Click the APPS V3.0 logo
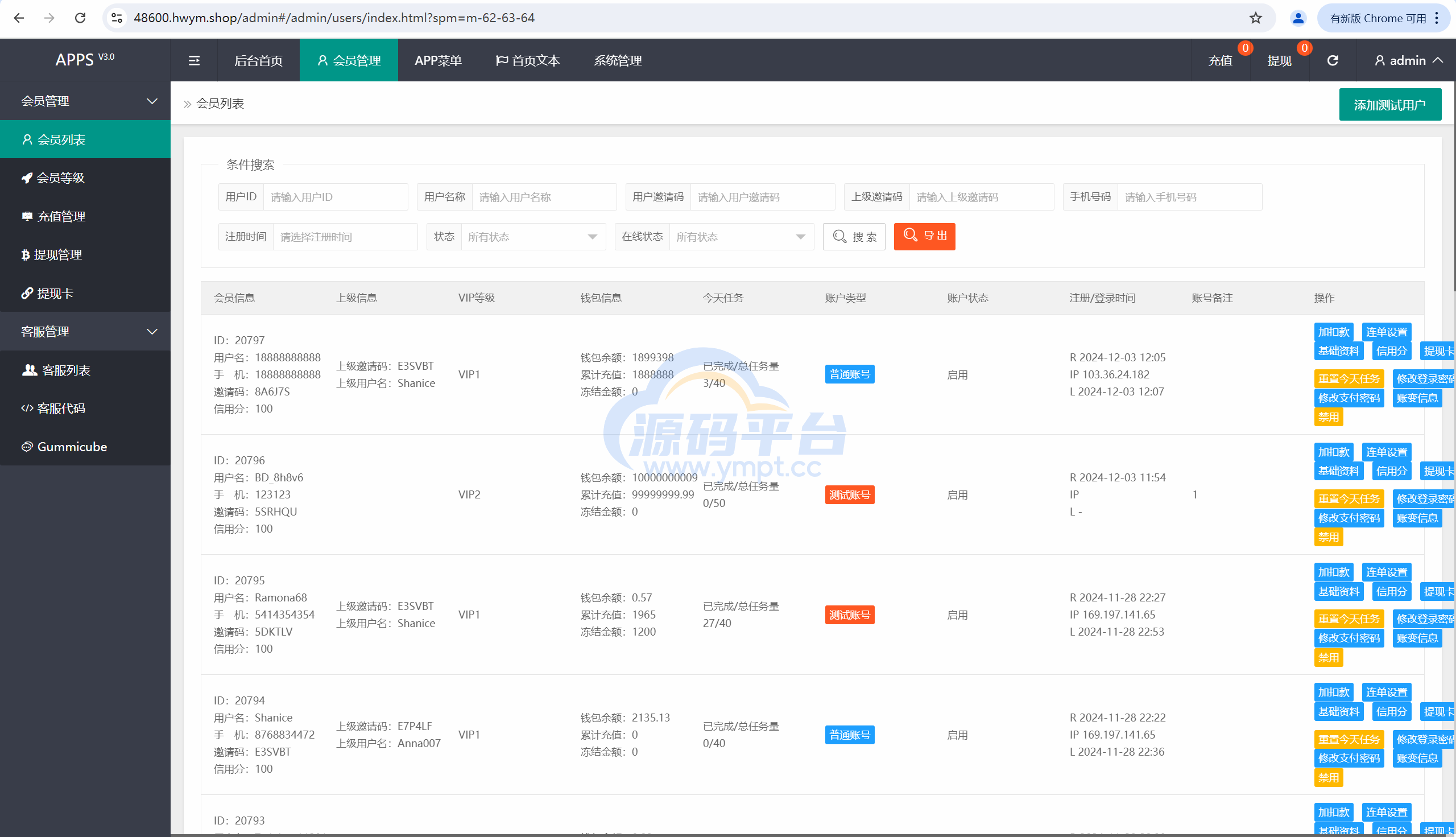Viewport: 1456px width, 837px height. click(x=85, y=60)
